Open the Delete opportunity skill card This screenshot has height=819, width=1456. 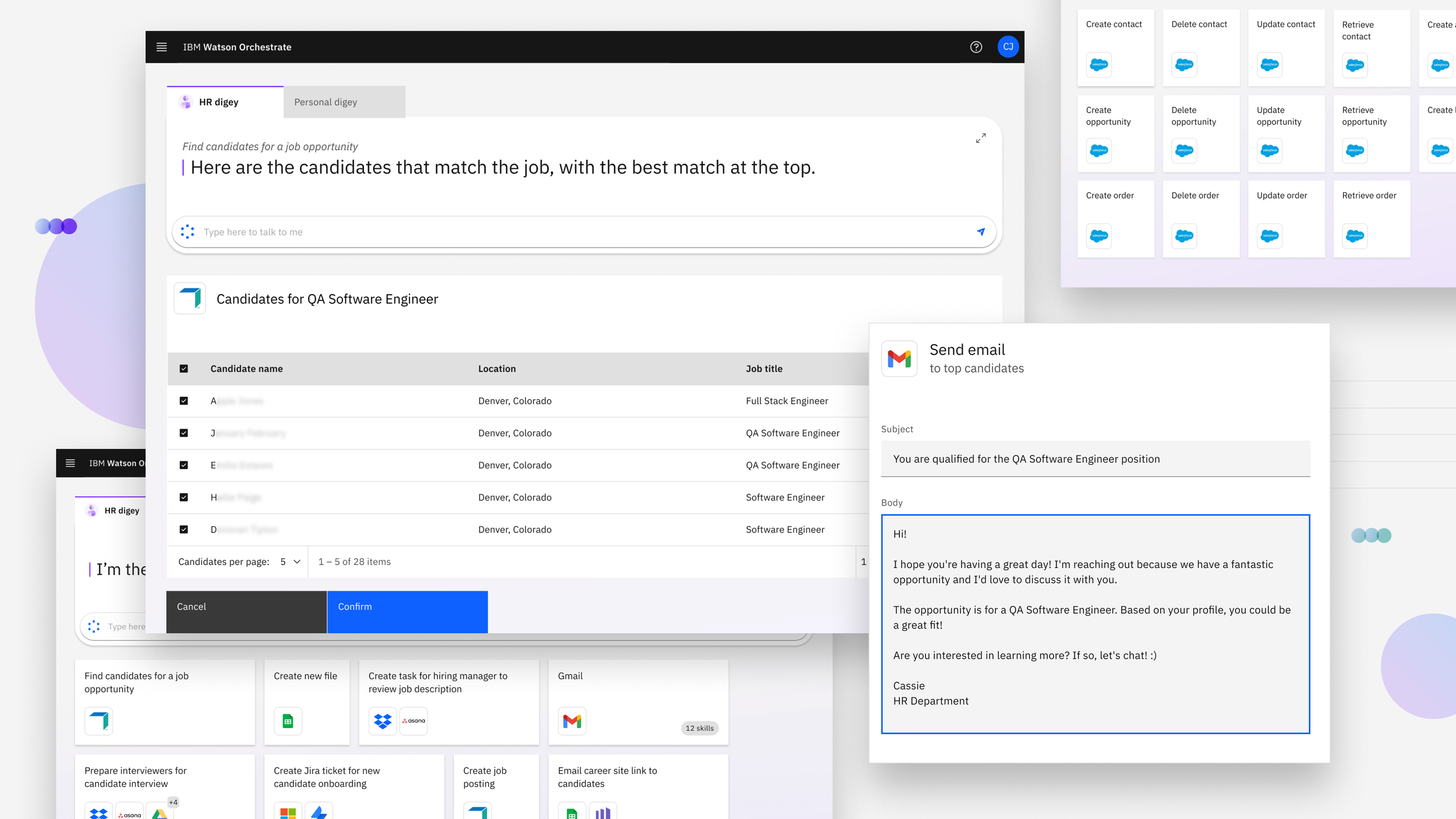point(1200,133)
